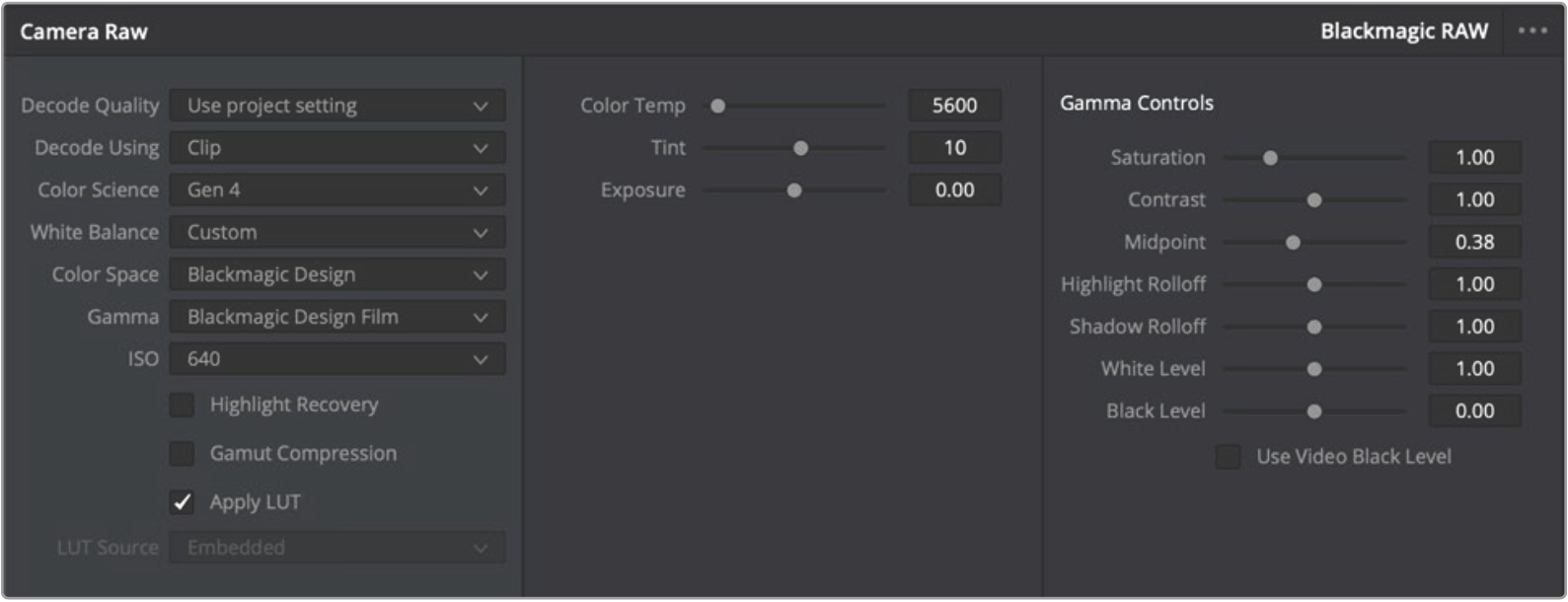This screenshot has height=602, width=1568.
Task: Open the Color Science dropdown
Action: click(x=336, y=190)
